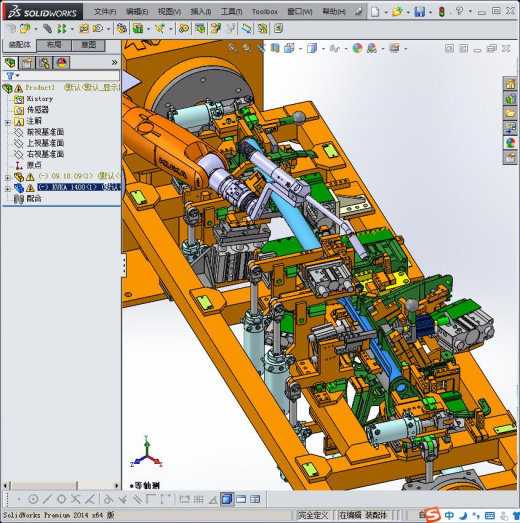Click the Edit Appearance color ball icon
The height and width of the screenshot is (523, 520).
tap(357, 48)
